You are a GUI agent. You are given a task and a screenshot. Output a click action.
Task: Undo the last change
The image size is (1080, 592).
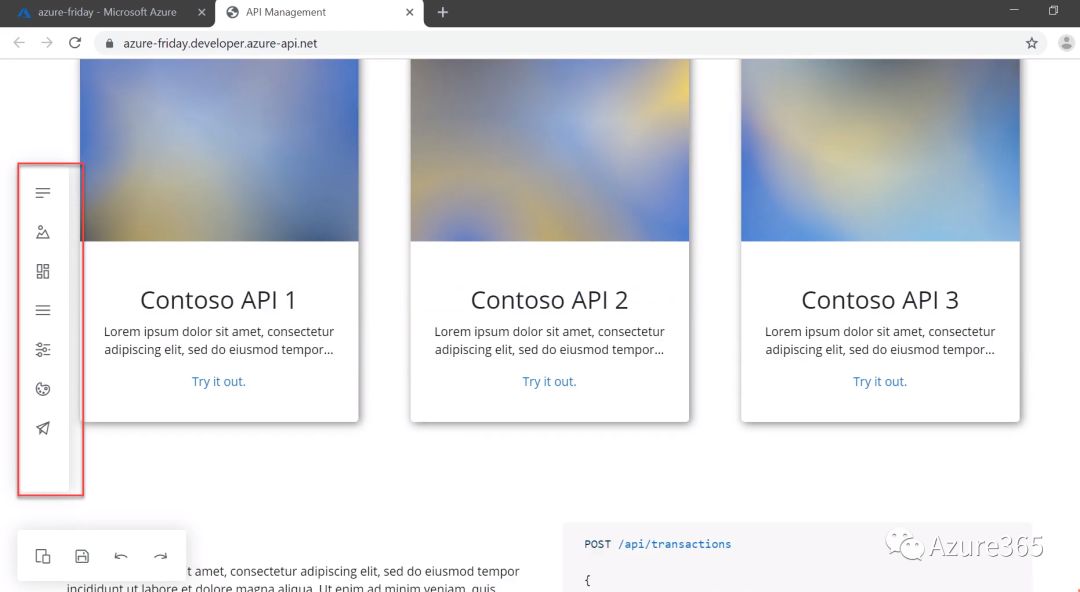click(121, 556)
